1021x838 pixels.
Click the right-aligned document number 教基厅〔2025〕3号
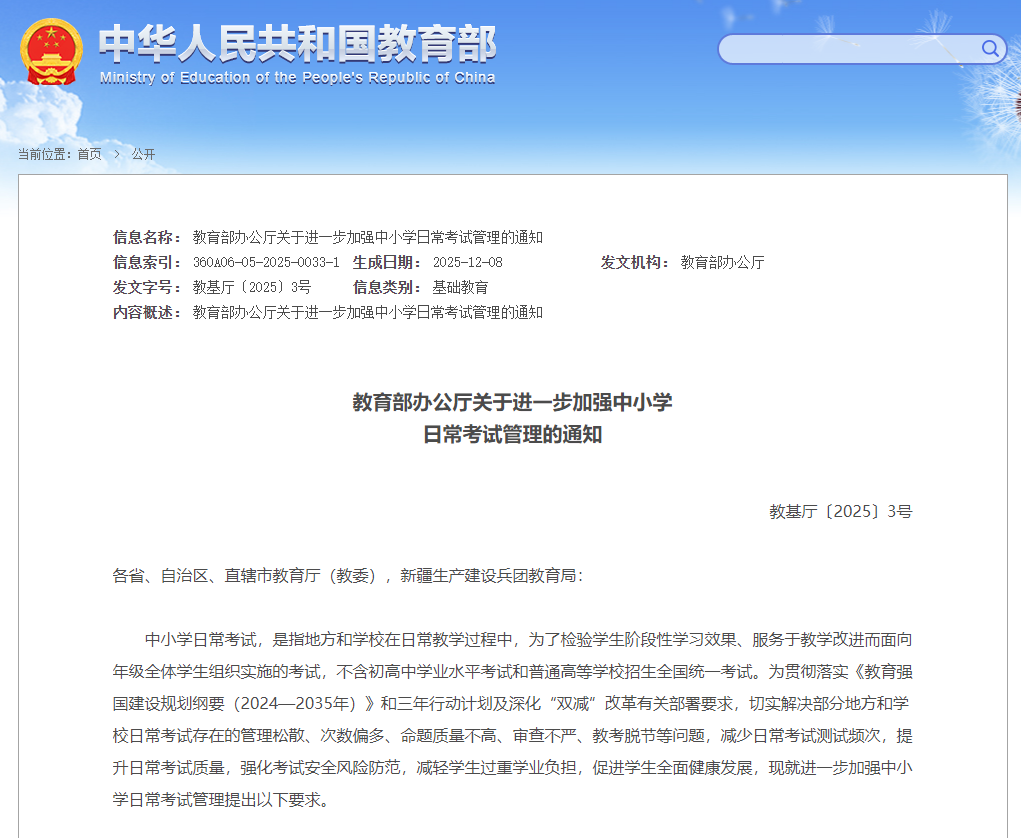click(x=840, y=511)
